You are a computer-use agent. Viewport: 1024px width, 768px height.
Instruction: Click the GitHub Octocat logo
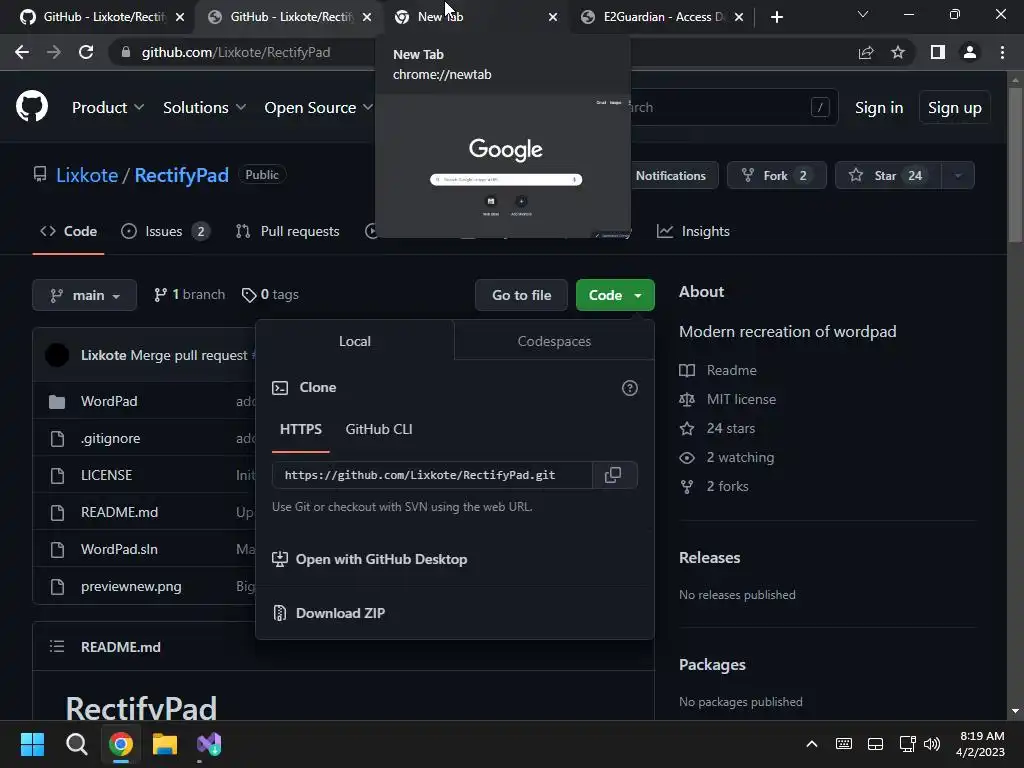[x=32, y=107]
